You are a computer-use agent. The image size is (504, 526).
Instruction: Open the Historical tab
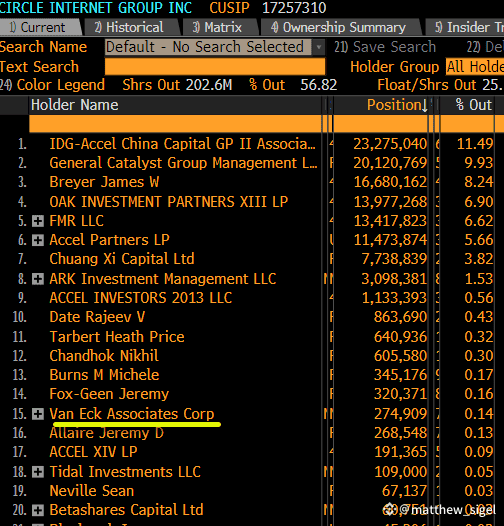pos(132,27)
